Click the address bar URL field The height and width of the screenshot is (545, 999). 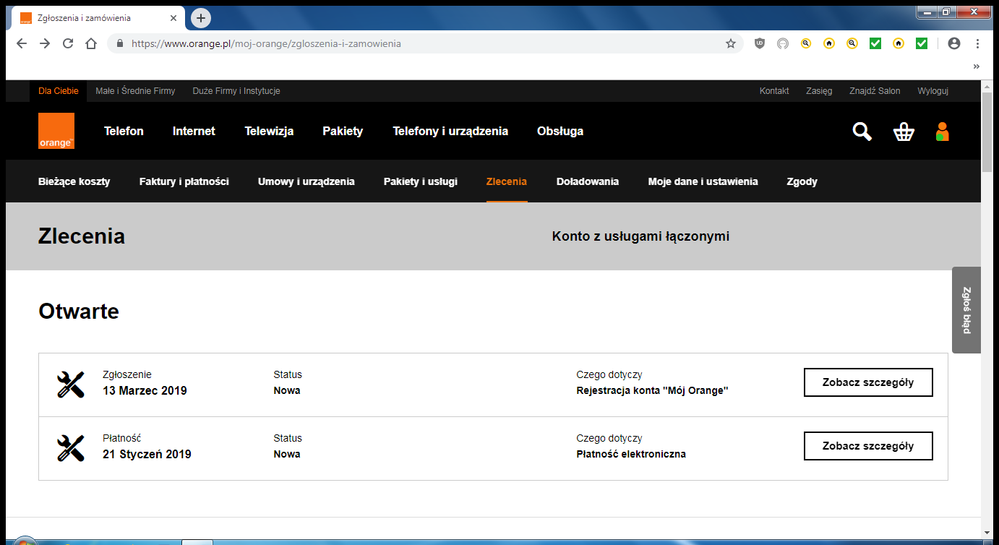click(420, 44)
